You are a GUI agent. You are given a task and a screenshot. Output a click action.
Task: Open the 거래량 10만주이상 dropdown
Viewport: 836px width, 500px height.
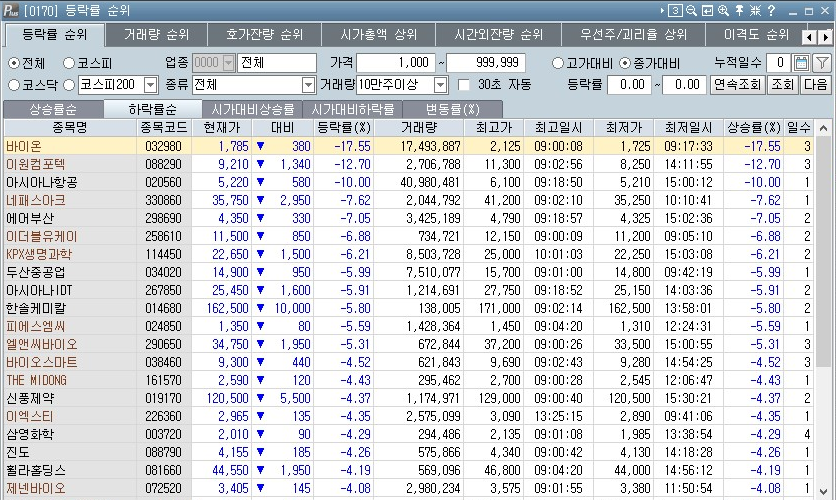point(440,85)
